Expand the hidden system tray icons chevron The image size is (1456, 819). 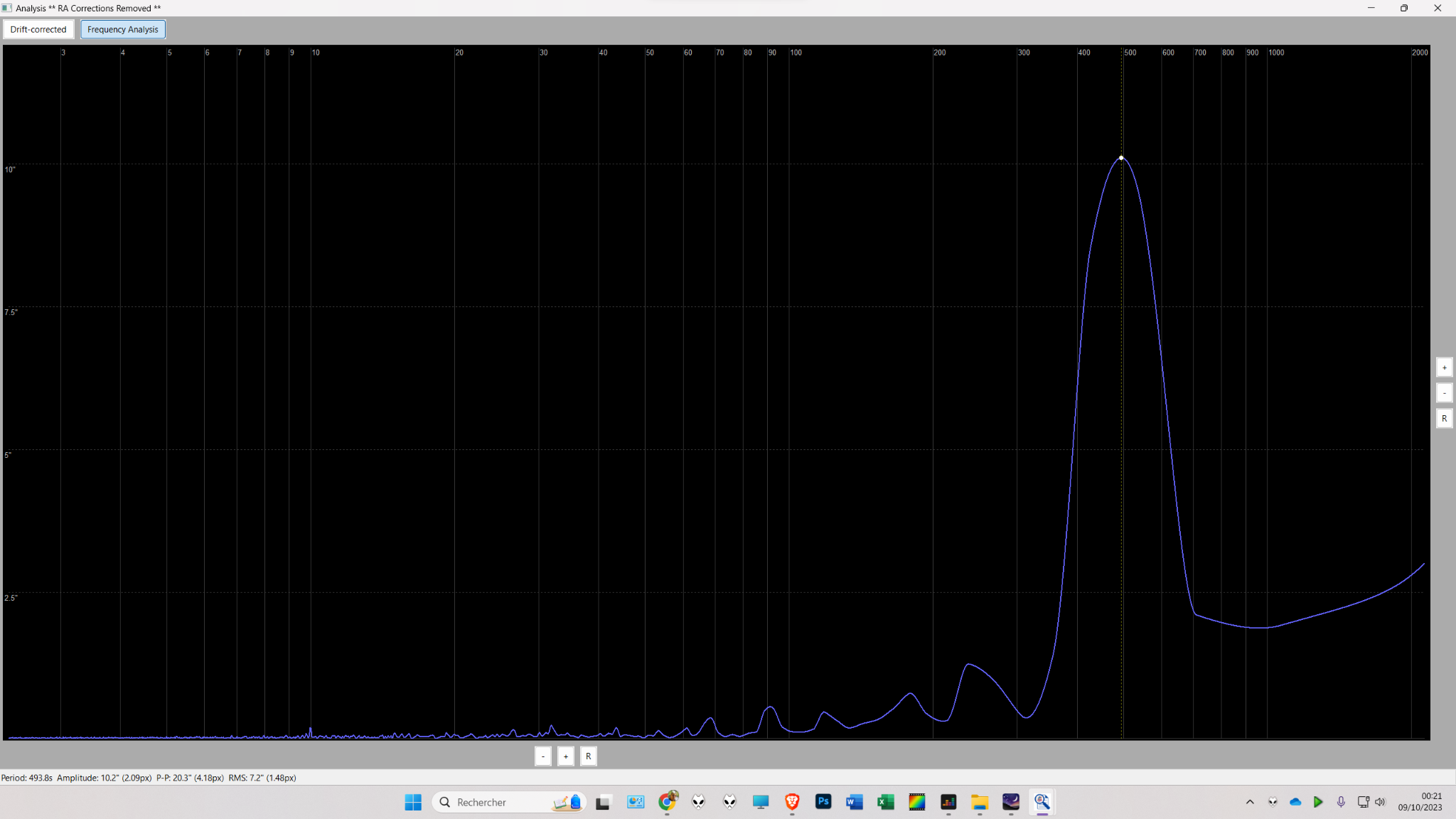(1250, 802)
